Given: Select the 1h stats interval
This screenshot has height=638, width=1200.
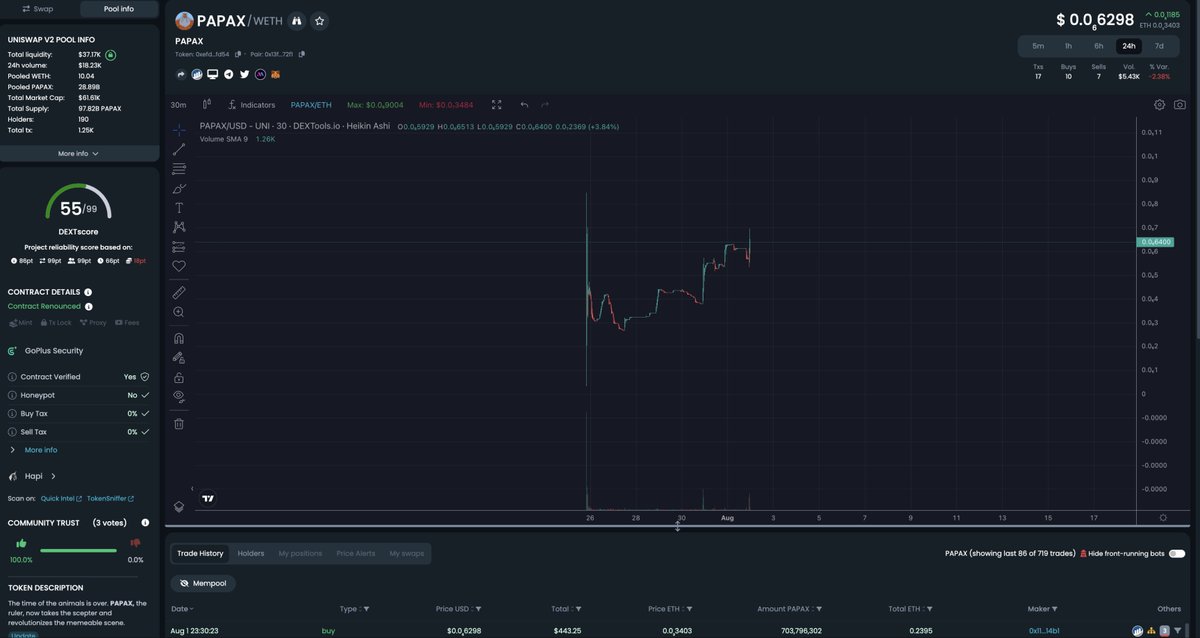Looking at the screenshot, I should pos(1068,46).
